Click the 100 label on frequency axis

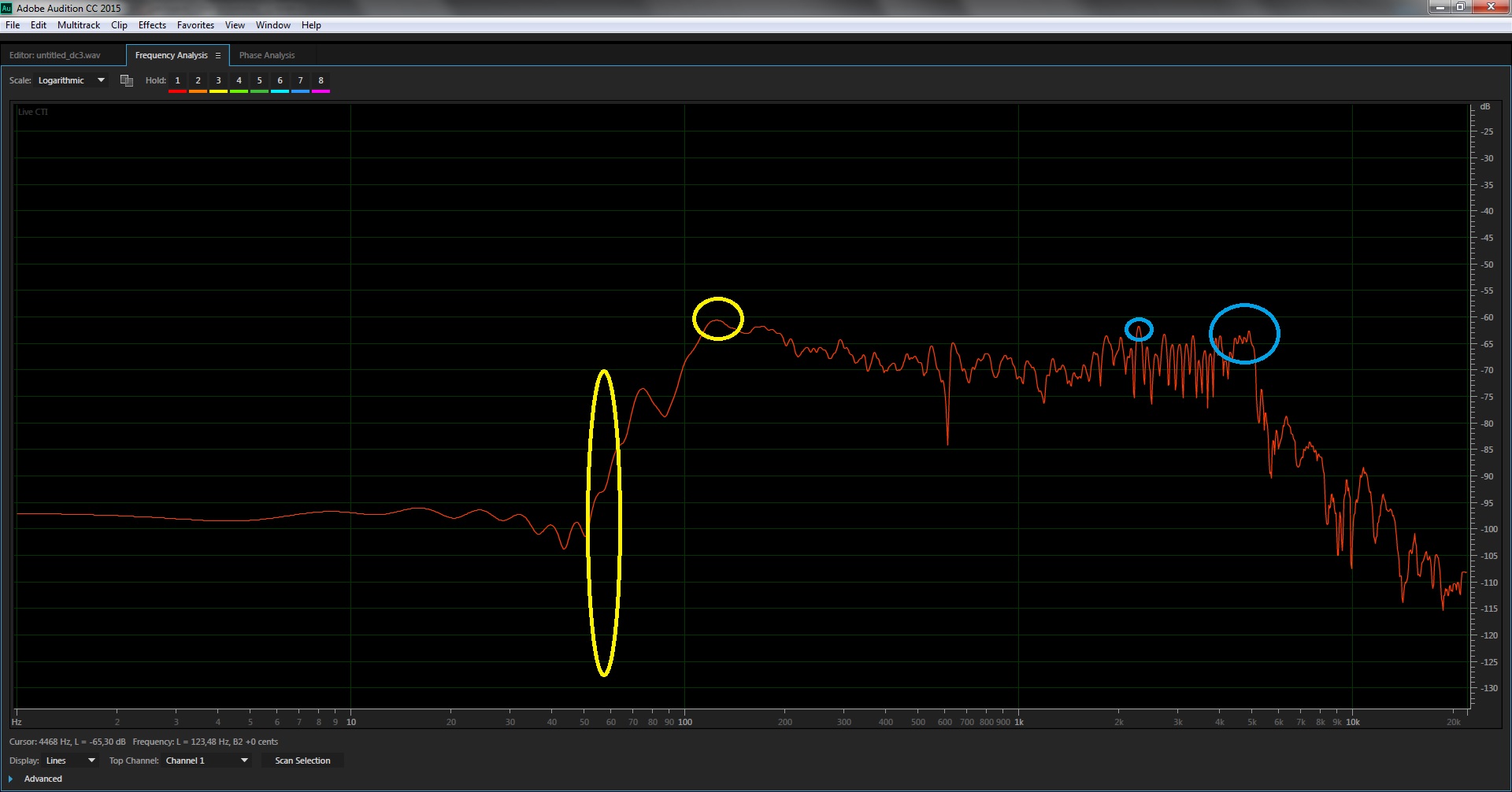[x=685, y=722]
